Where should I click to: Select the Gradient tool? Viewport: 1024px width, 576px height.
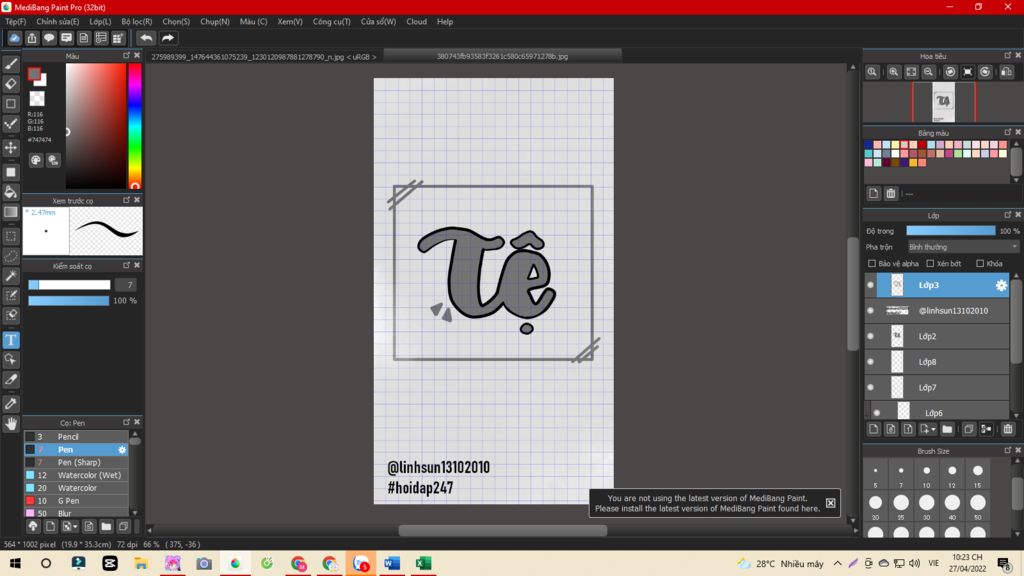point(11,212)
